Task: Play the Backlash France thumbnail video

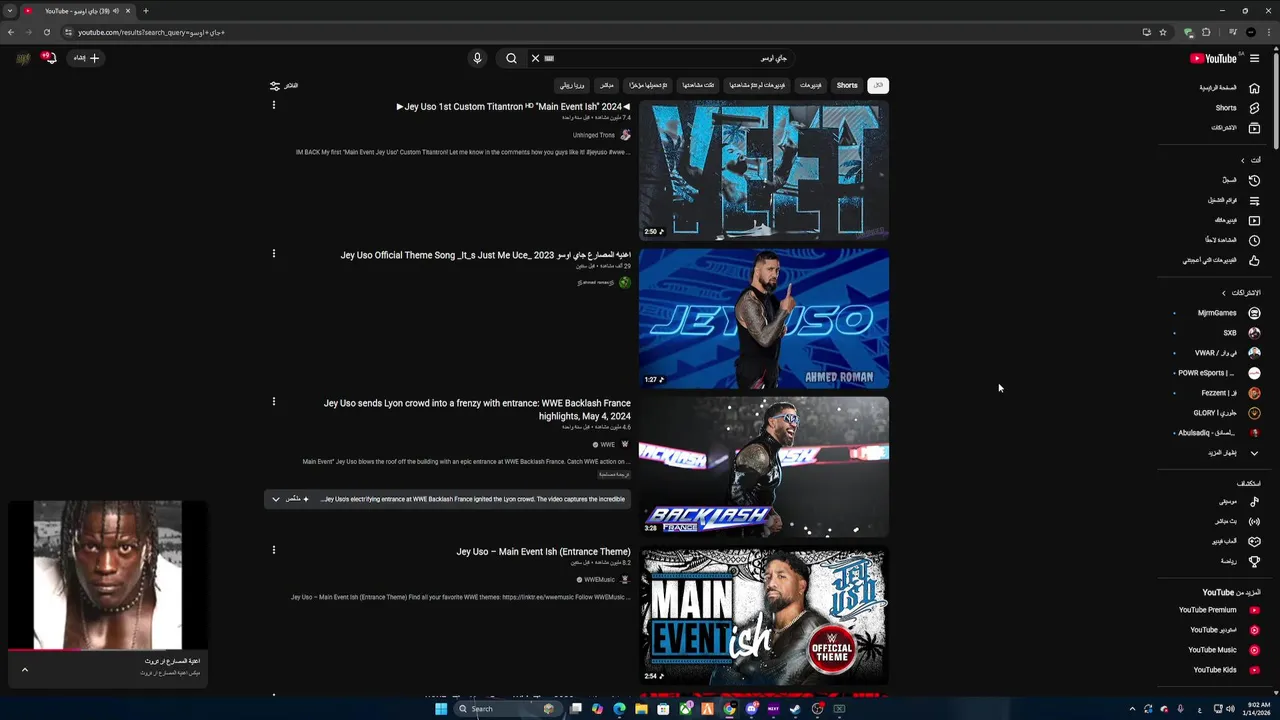Action: pyautogui.click(x=764, y=466)
